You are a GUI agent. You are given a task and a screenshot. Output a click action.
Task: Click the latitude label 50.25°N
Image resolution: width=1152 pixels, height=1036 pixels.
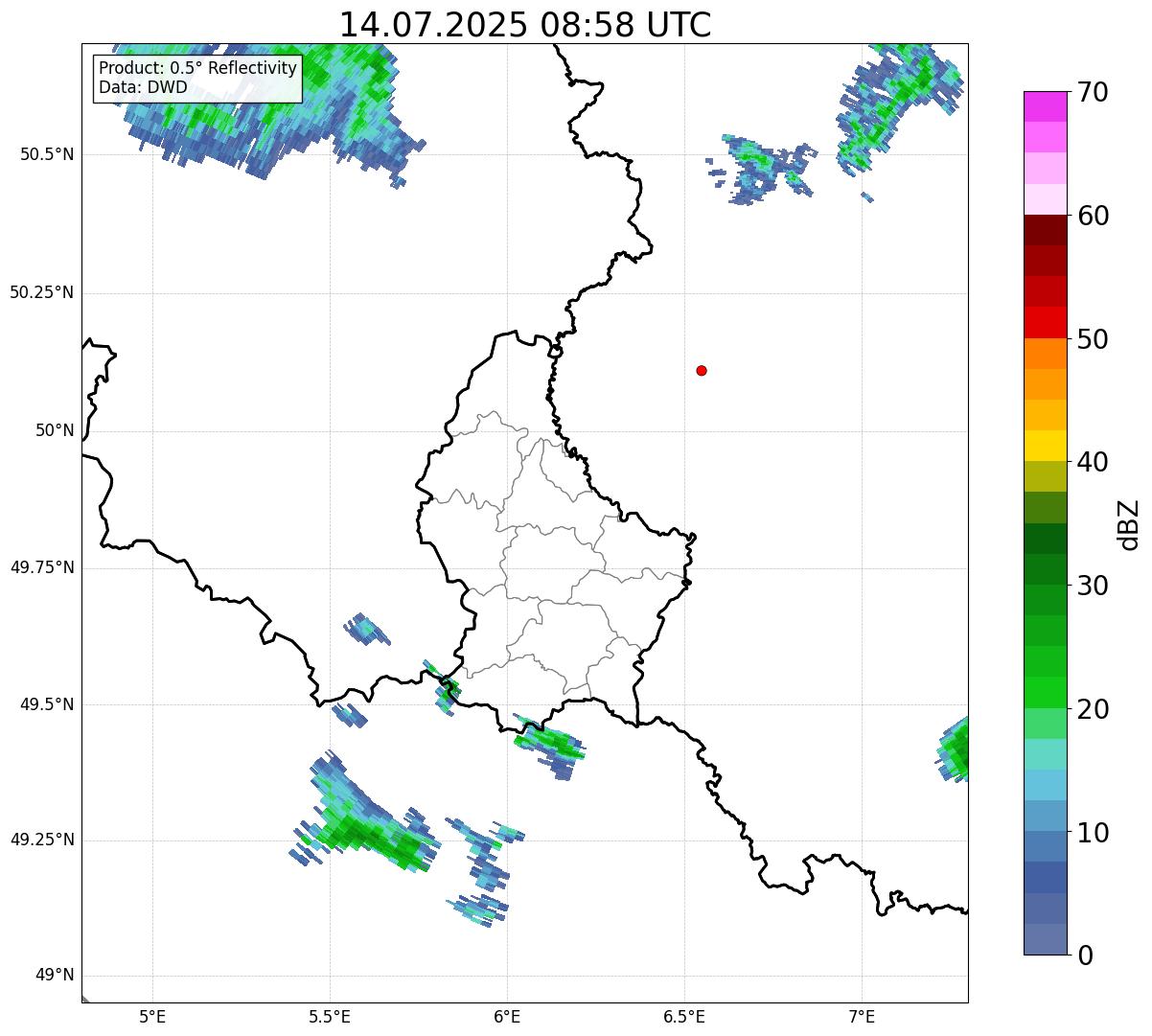tap(42, 292)
